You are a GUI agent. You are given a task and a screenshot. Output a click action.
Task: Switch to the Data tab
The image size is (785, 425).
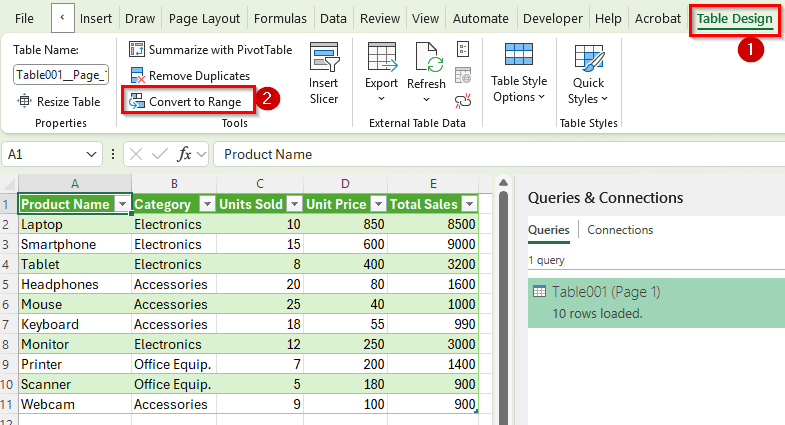(x=333, y=19)
